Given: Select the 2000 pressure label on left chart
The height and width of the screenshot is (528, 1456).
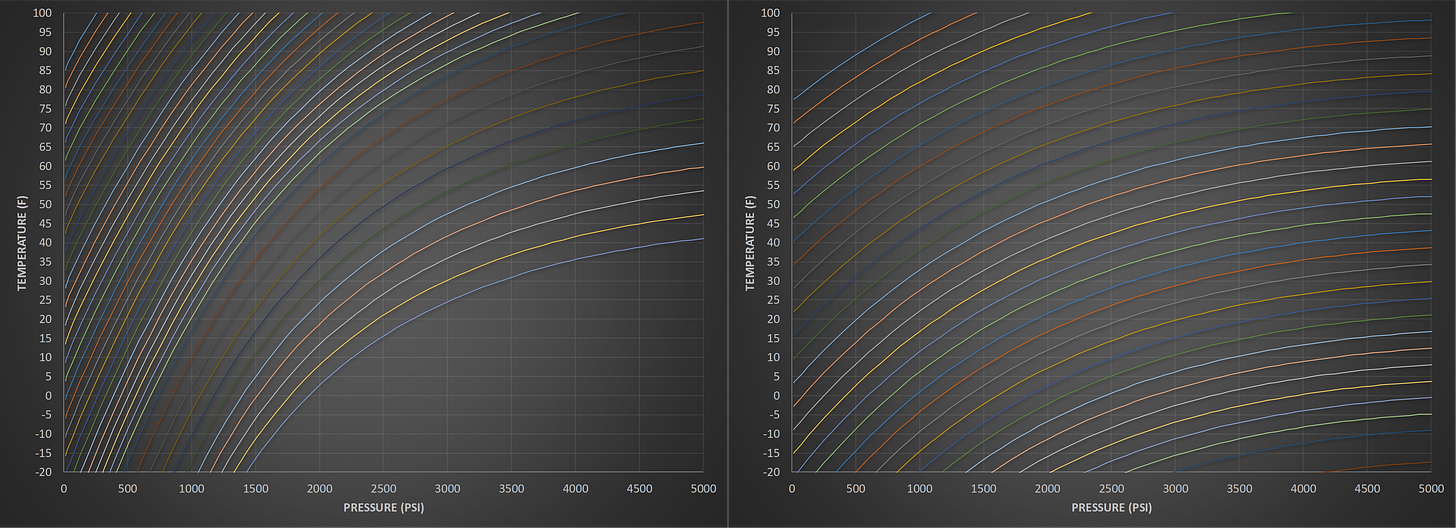Looking at the screenshot, I should (320, 489).
